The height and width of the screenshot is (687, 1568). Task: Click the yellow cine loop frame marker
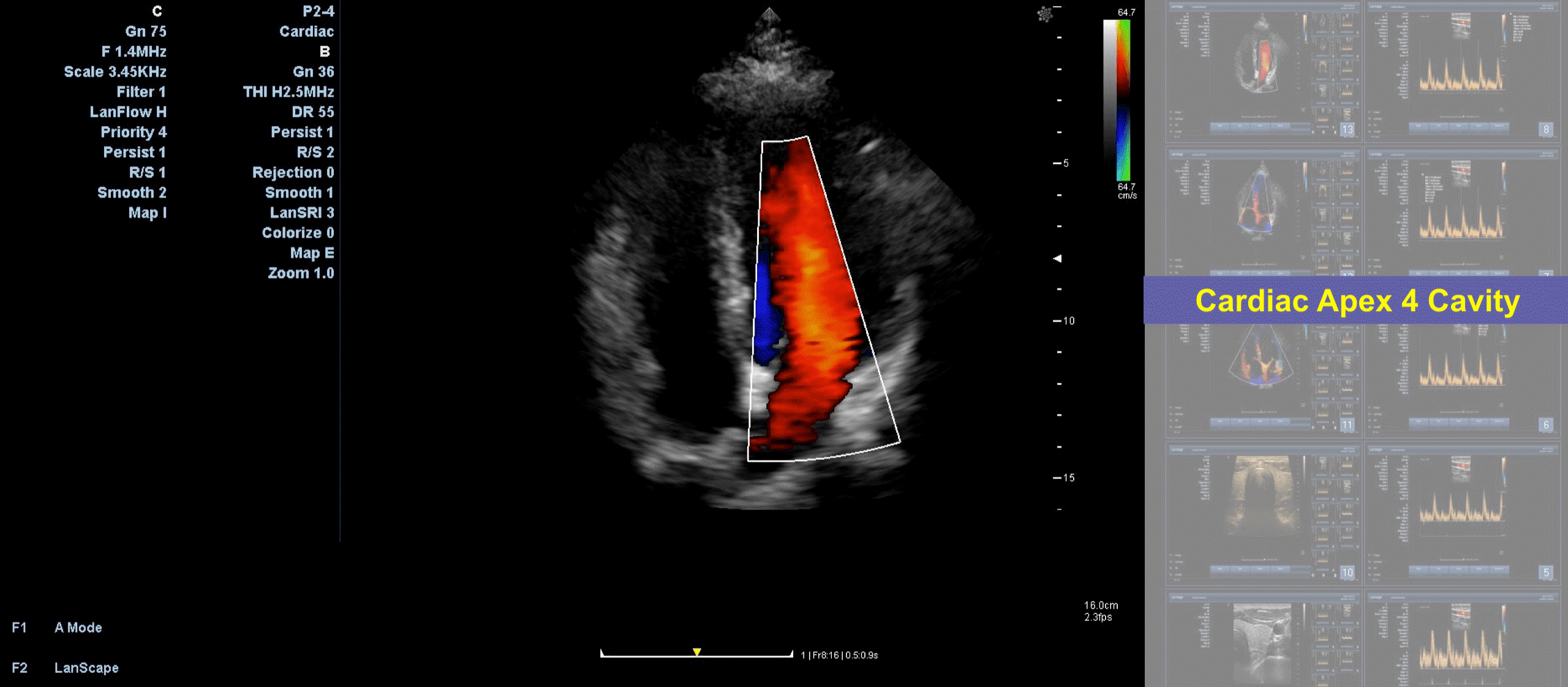click(696, 651)
